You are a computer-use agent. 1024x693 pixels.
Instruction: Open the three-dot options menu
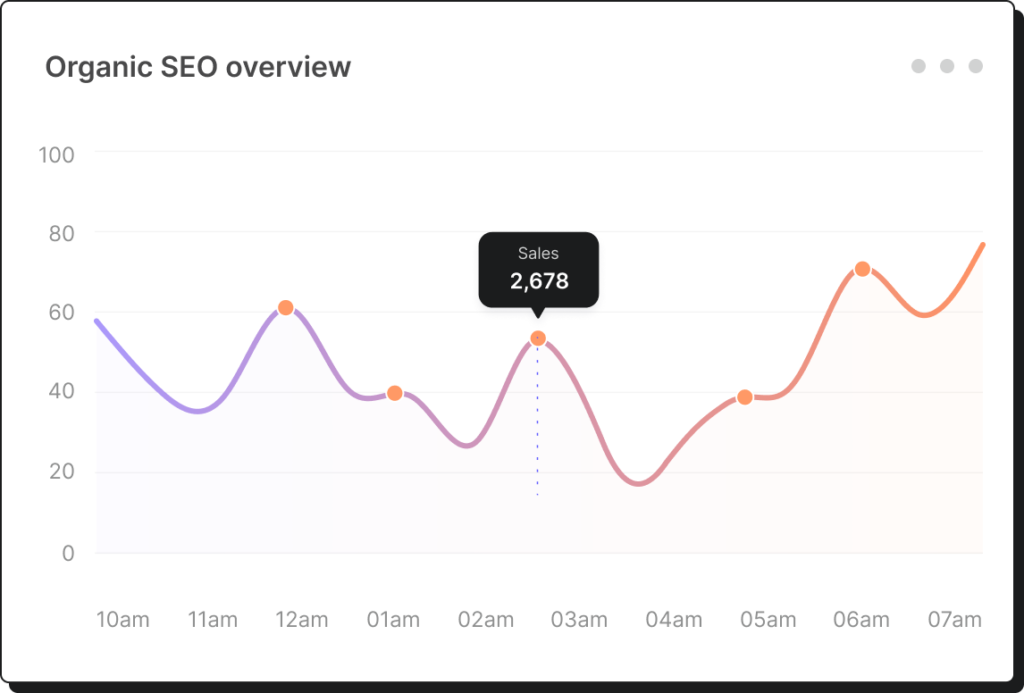947,67
